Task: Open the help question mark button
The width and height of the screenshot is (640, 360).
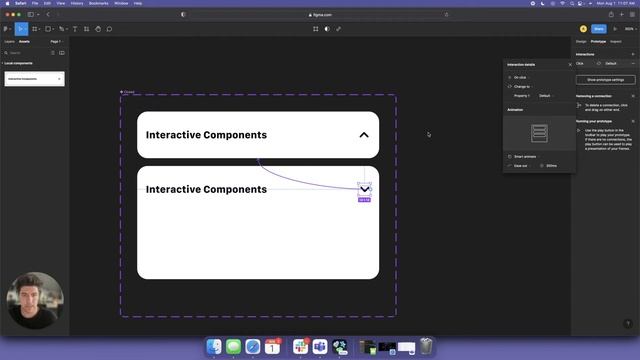Action: (628, 324)
